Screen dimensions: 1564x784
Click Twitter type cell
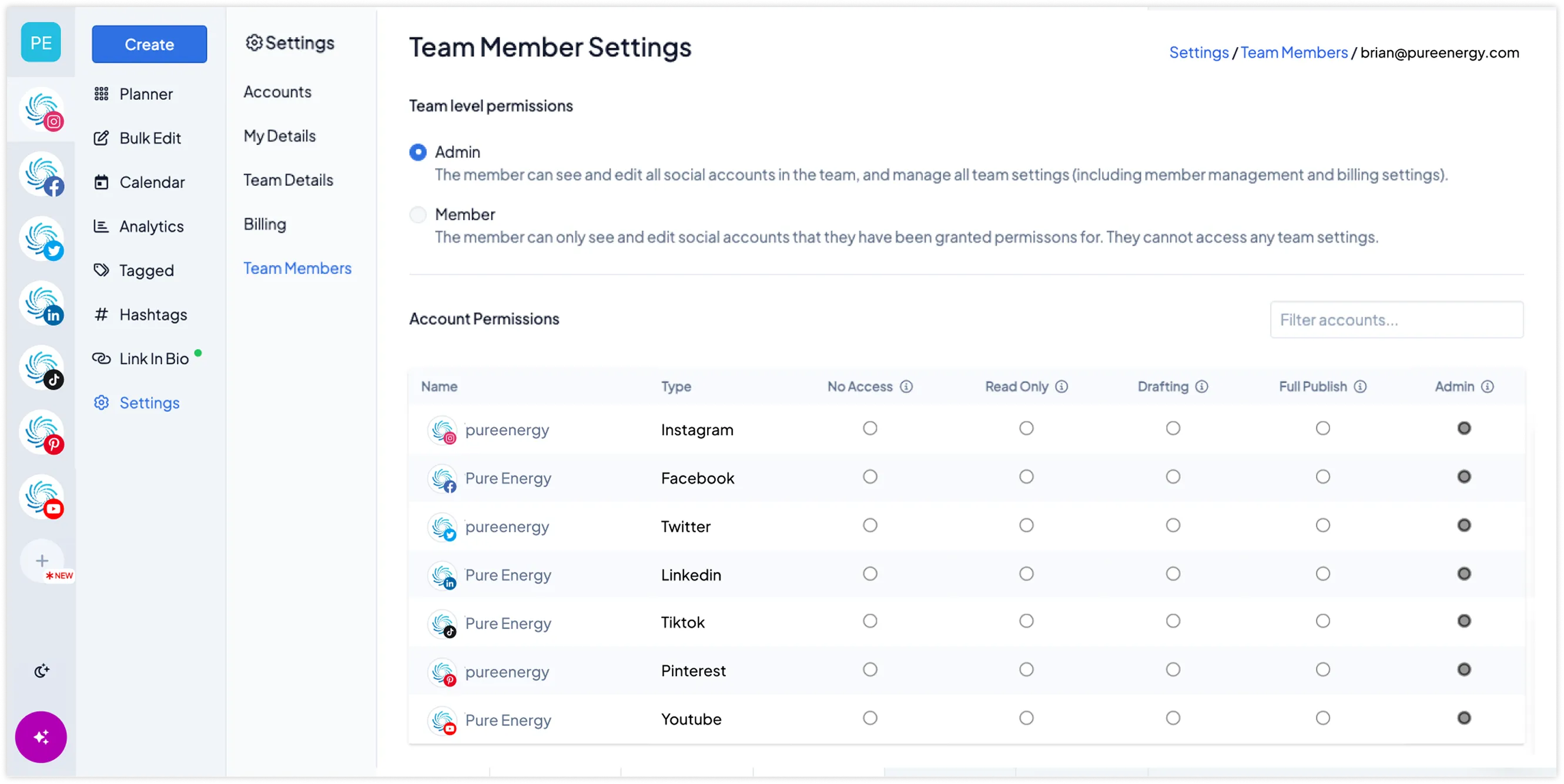click(x=685, y=527)
